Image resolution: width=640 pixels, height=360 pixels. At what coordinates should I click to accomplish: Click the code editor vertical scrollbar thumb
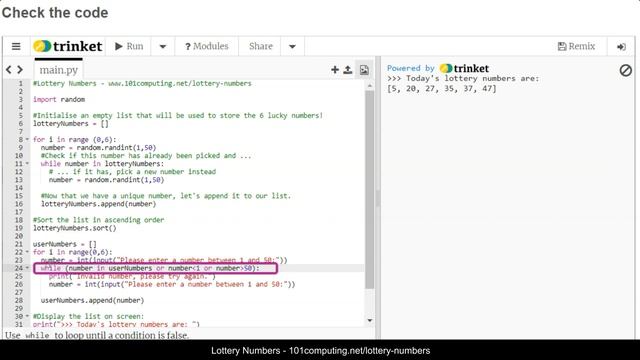point(370,189)
